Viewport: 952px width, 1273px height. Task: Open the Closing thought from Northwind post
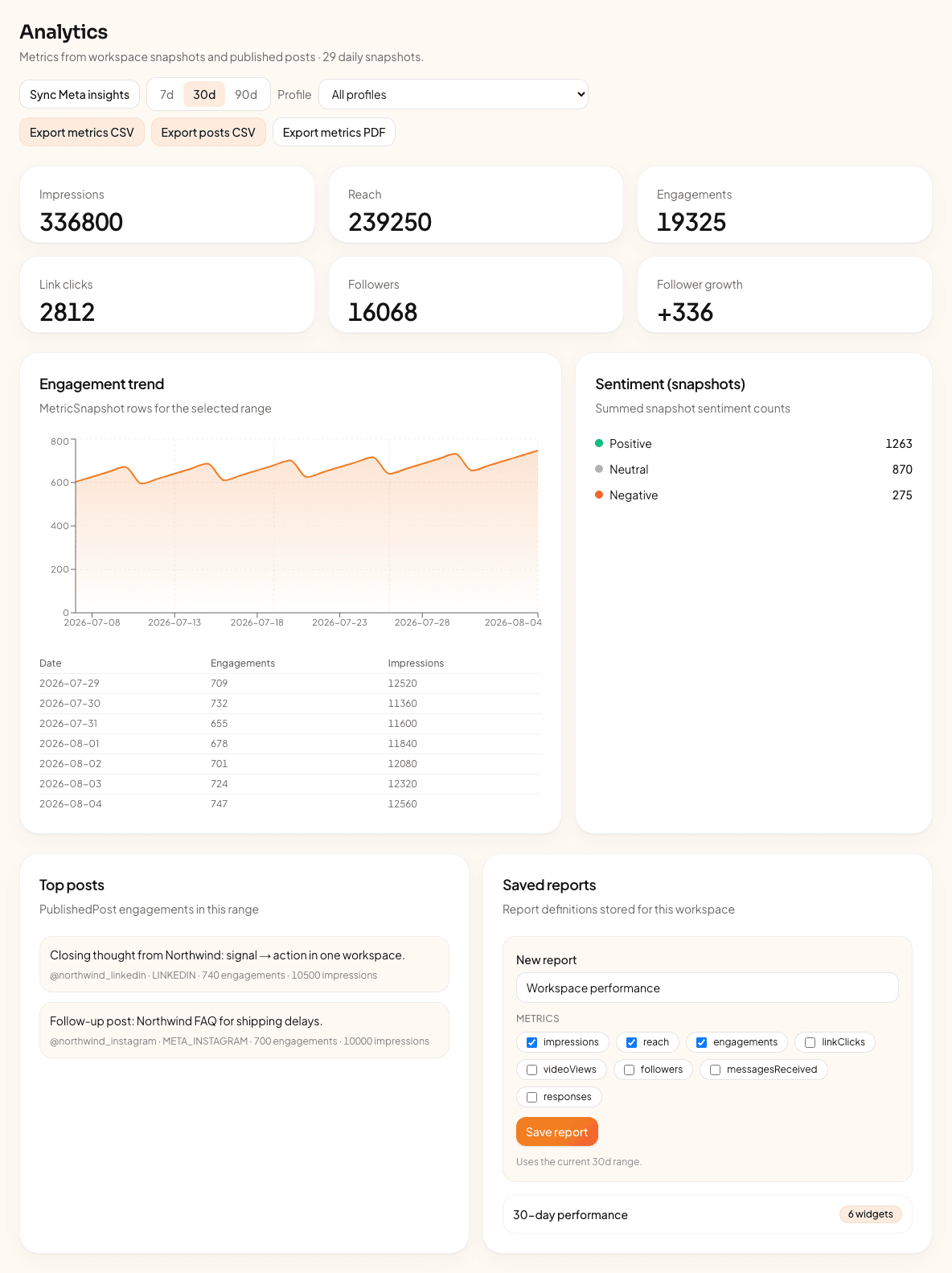[x=244, y=964]
